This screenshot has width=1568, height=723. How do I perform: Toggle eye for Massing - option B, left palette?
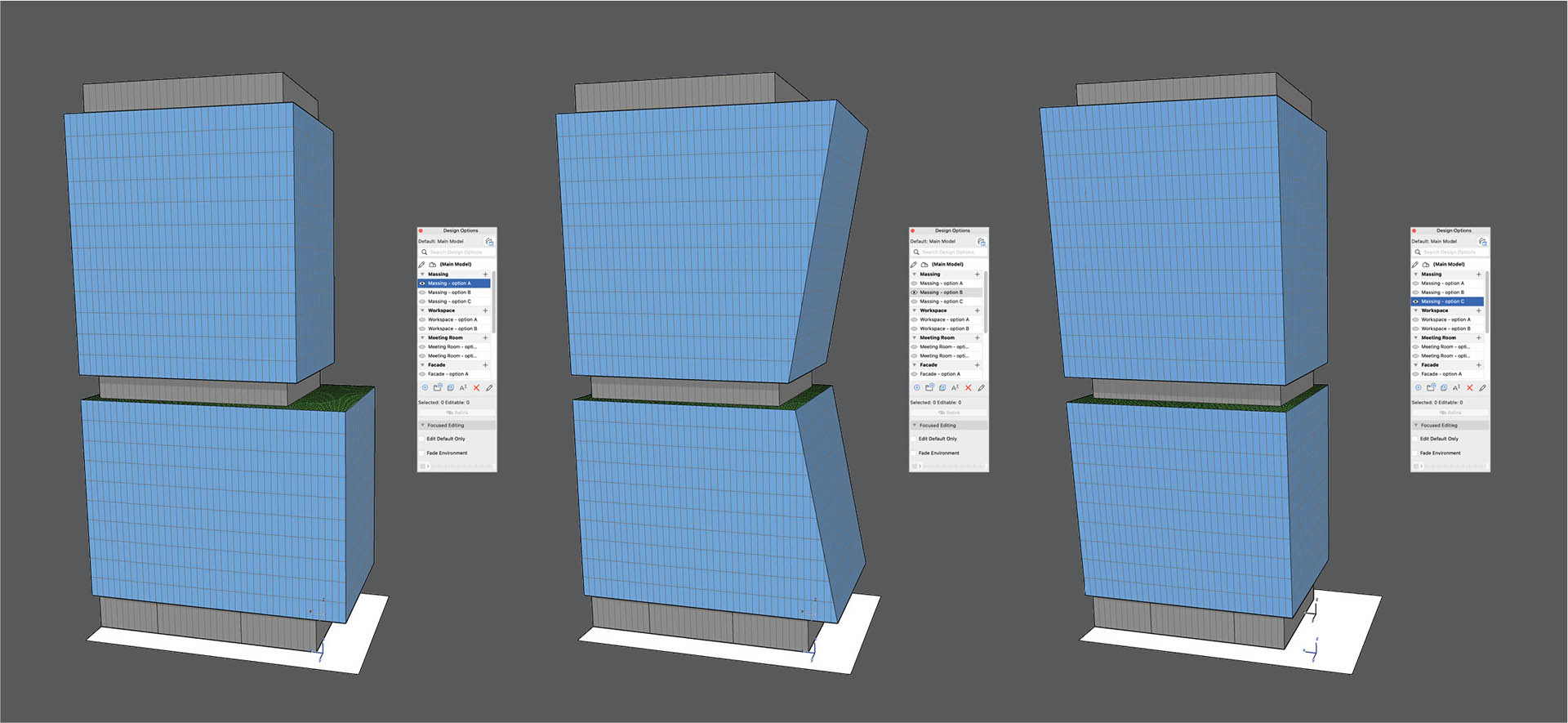422,292
